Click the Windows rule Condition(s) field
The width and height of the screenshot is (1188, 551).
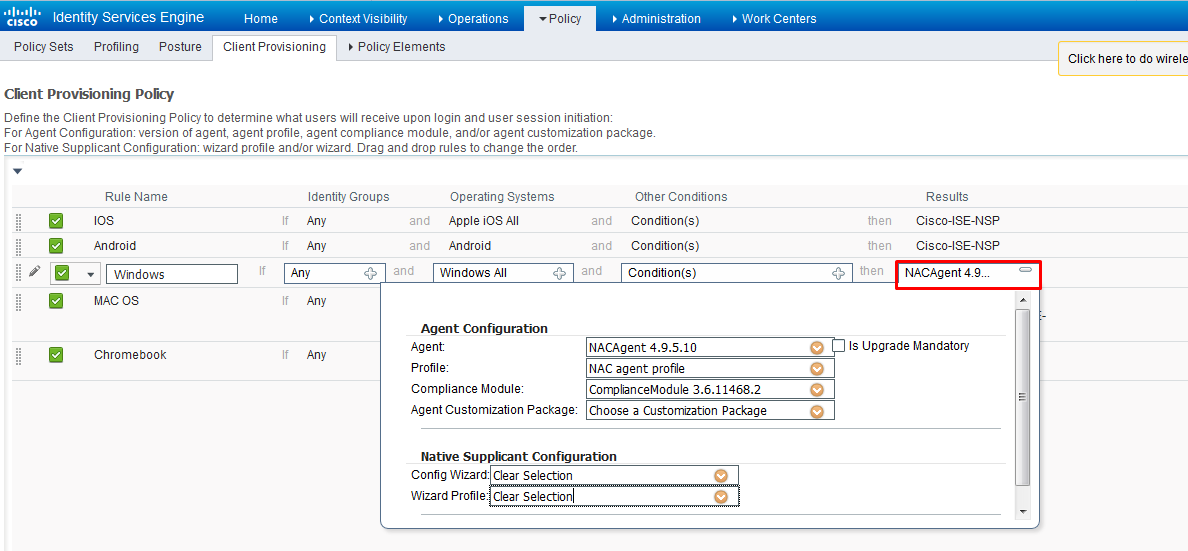pyautogui.click(x=736, y=273)
